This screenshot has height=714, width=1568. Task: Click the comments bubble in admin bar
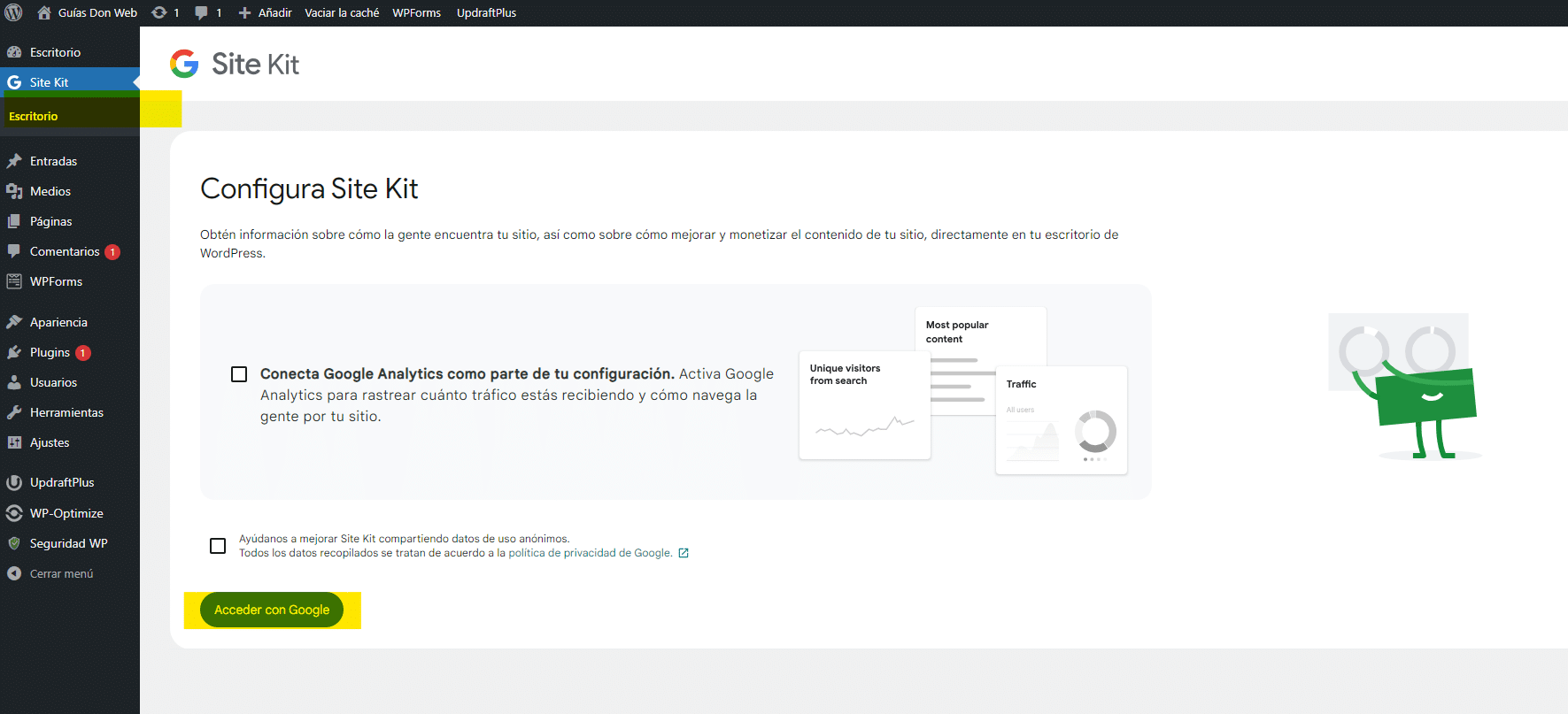202,12
